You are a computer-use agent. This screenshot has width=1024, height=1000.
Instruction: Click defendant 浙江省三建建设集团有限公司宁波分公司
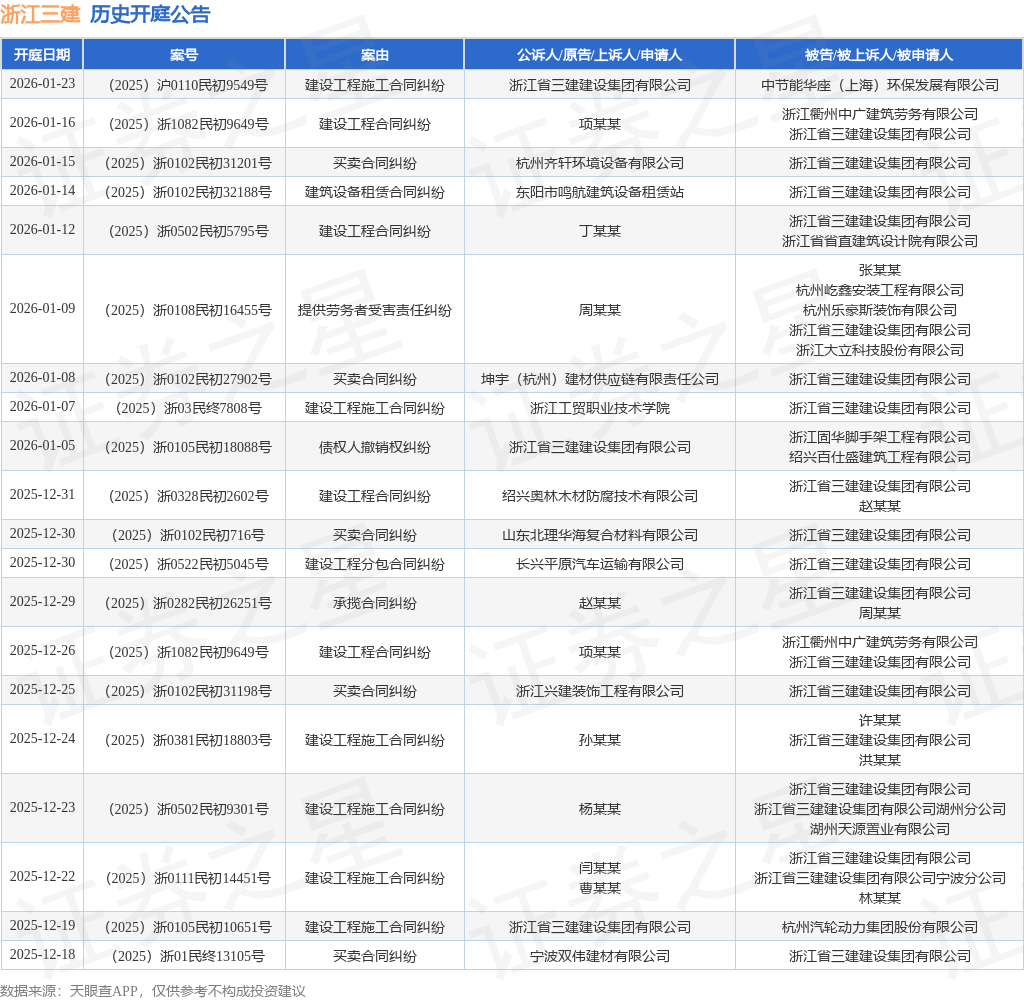point(880,878)
